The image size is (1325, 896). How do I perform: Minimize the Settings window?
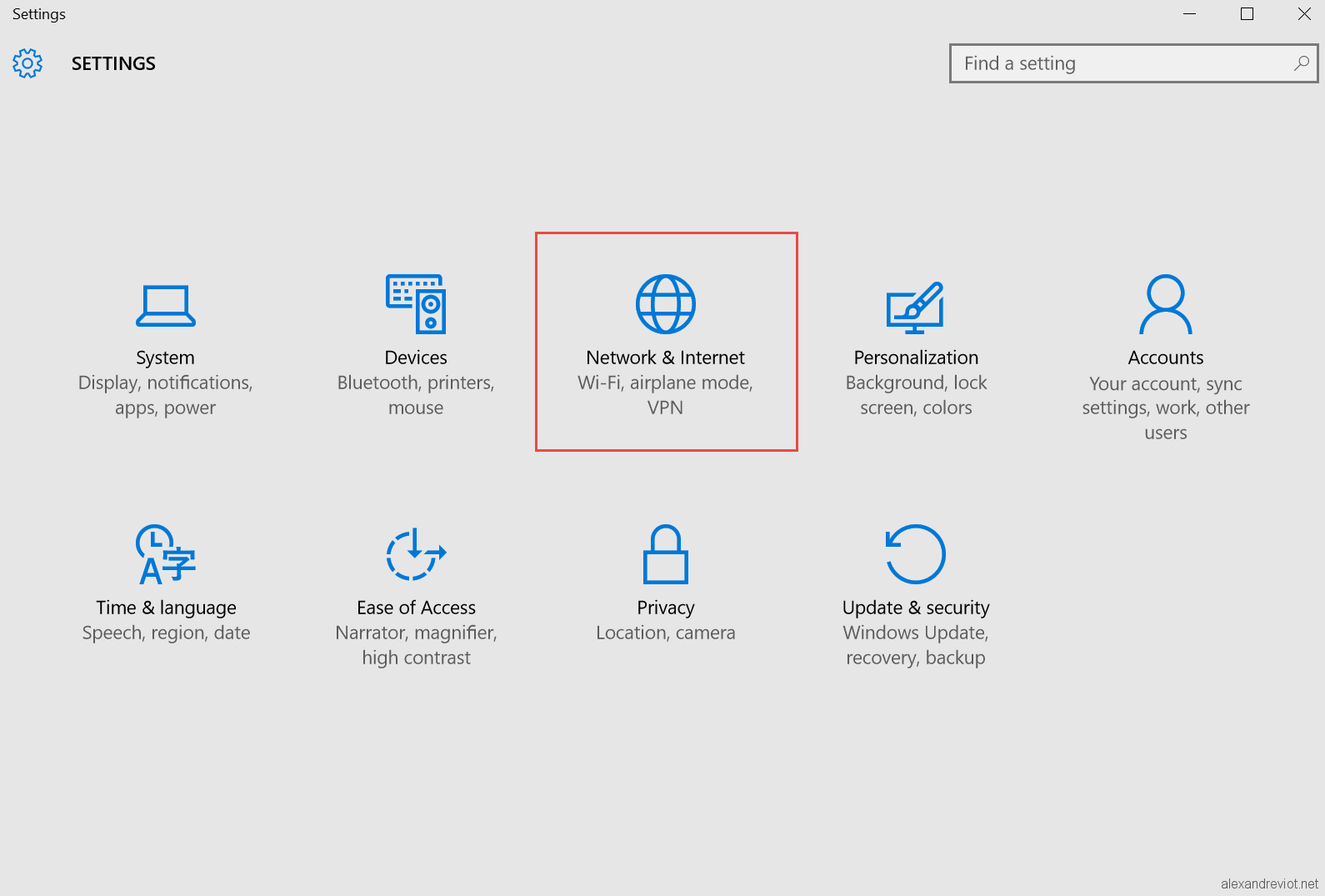[1190, 14]
